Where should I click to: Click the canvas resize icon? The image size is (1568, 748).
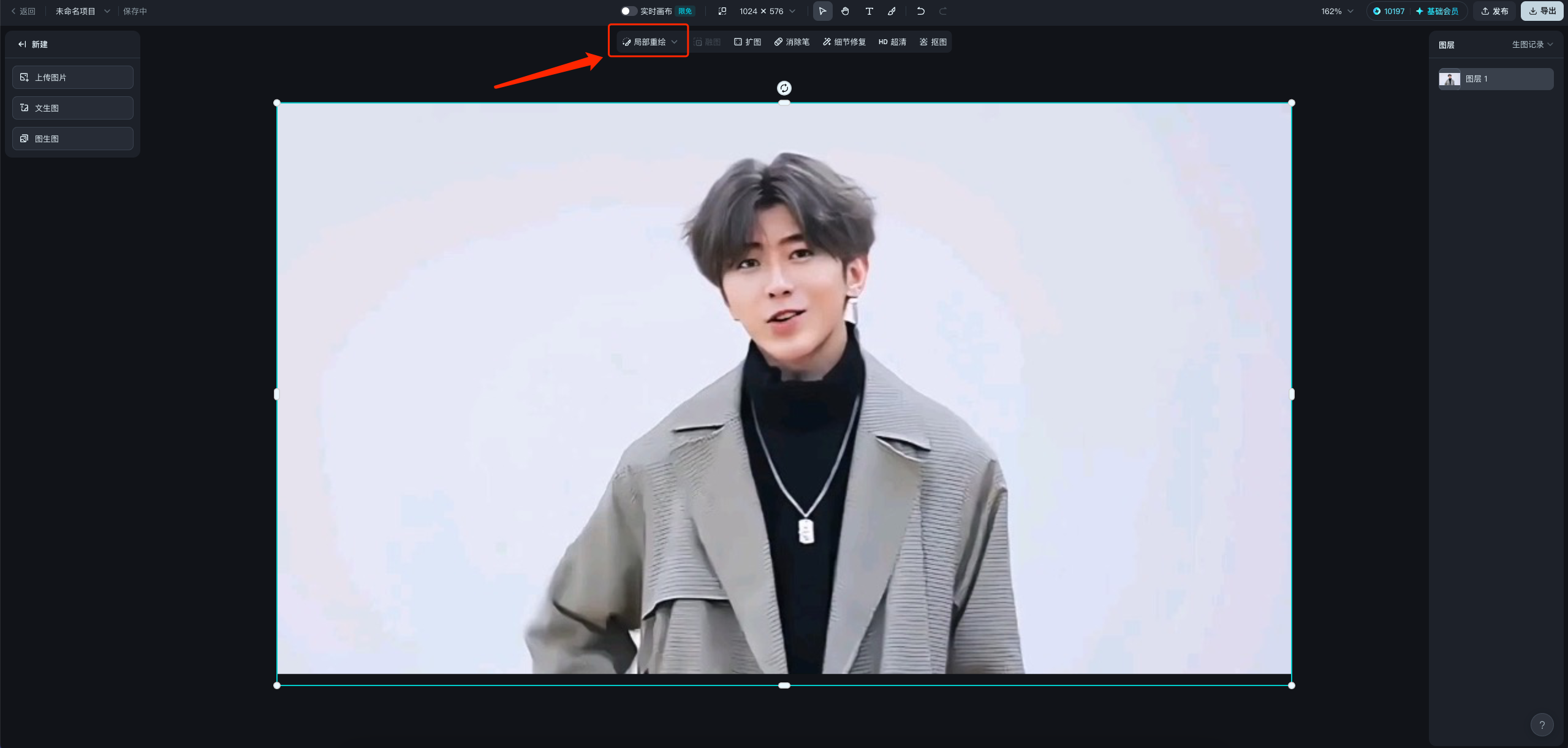[722, 11]
